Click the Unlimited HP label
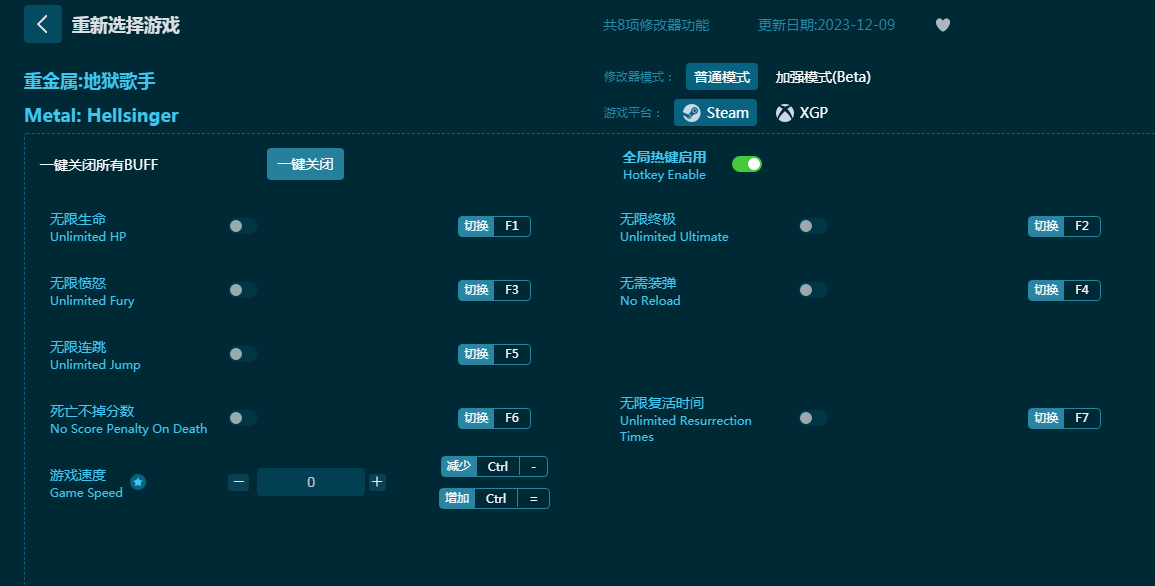This screenshot has height=586, width=1155. coord(88,236)
